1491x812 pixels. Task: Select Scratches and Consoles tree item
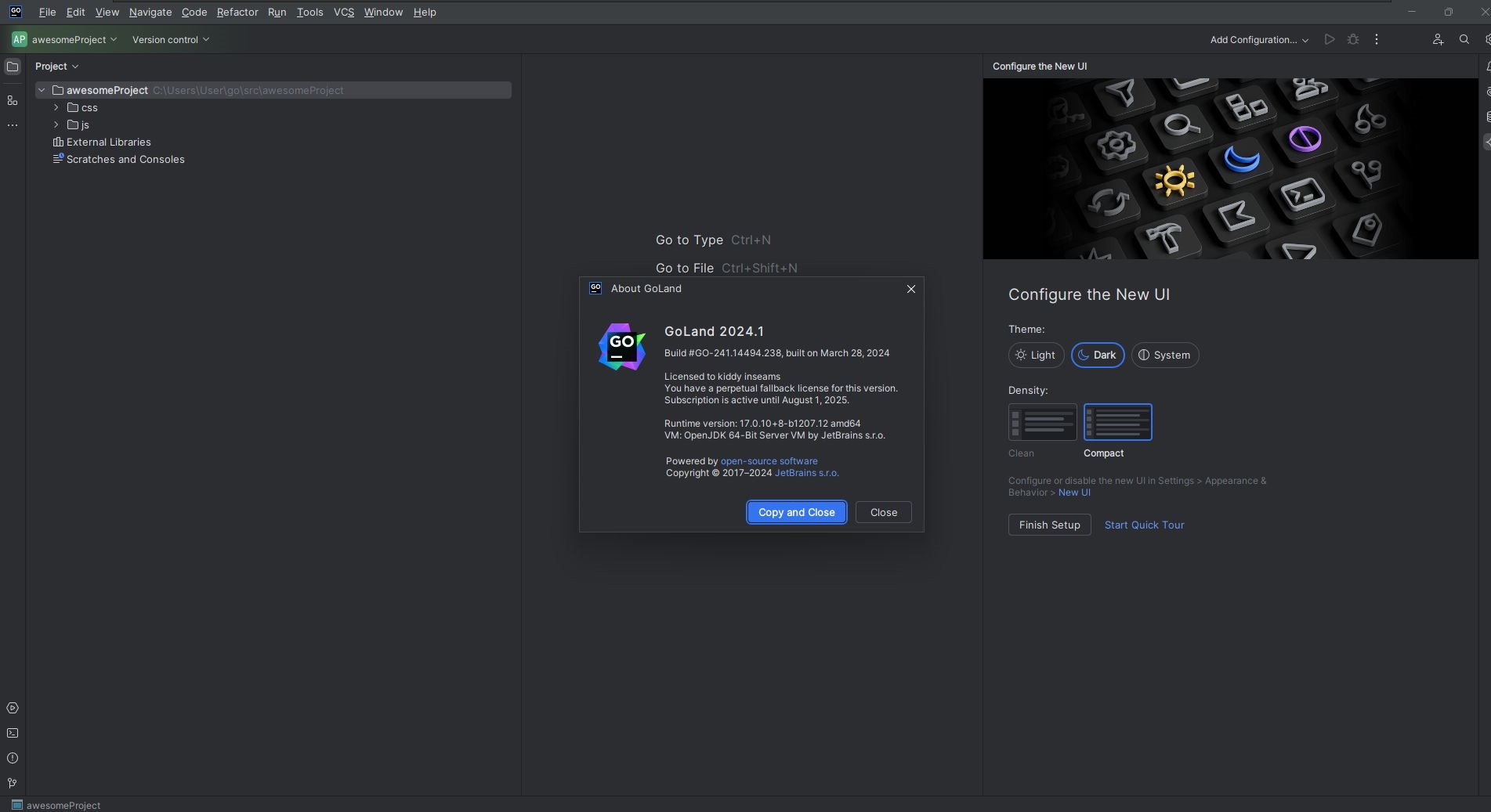tap(125, 159)
